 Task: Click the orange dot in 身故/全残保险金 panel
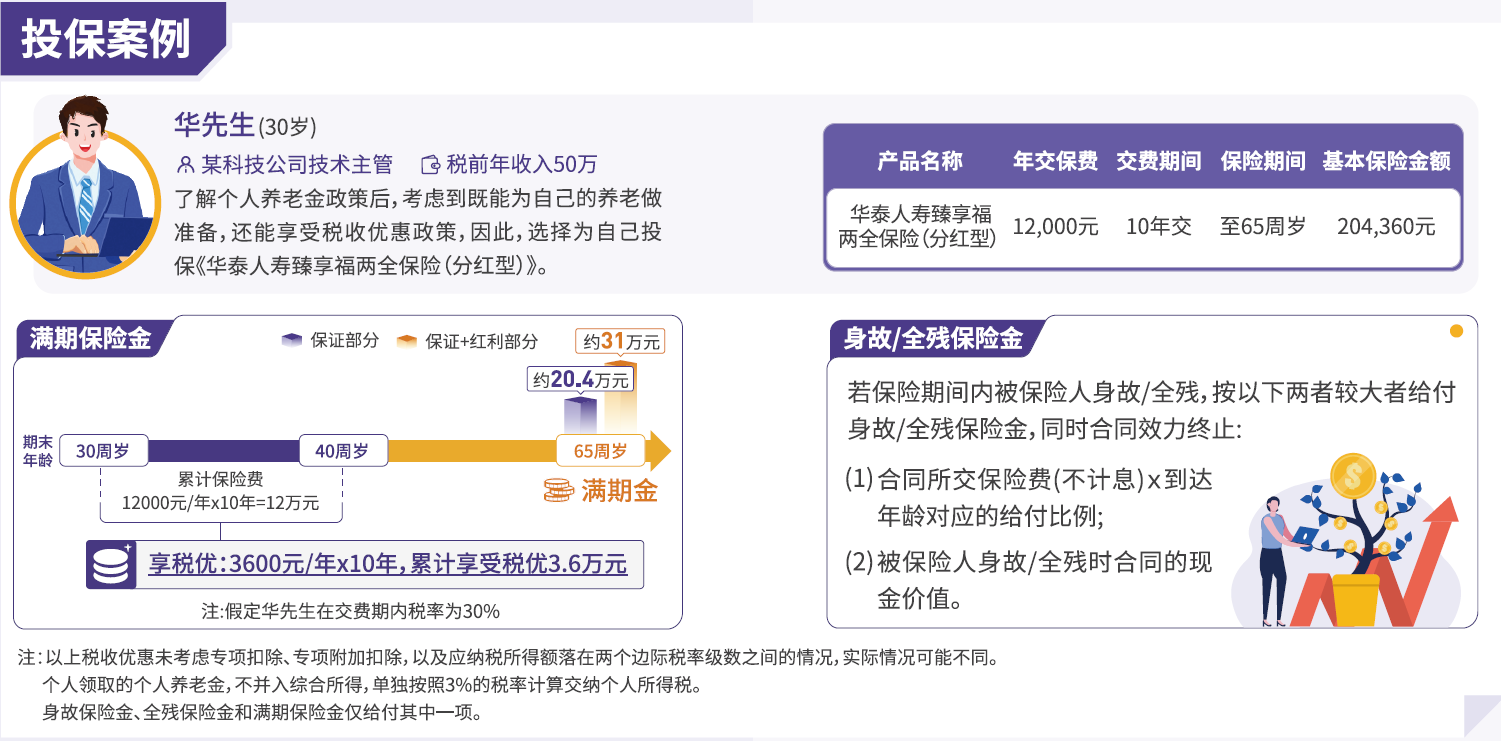coord(1456,331)
